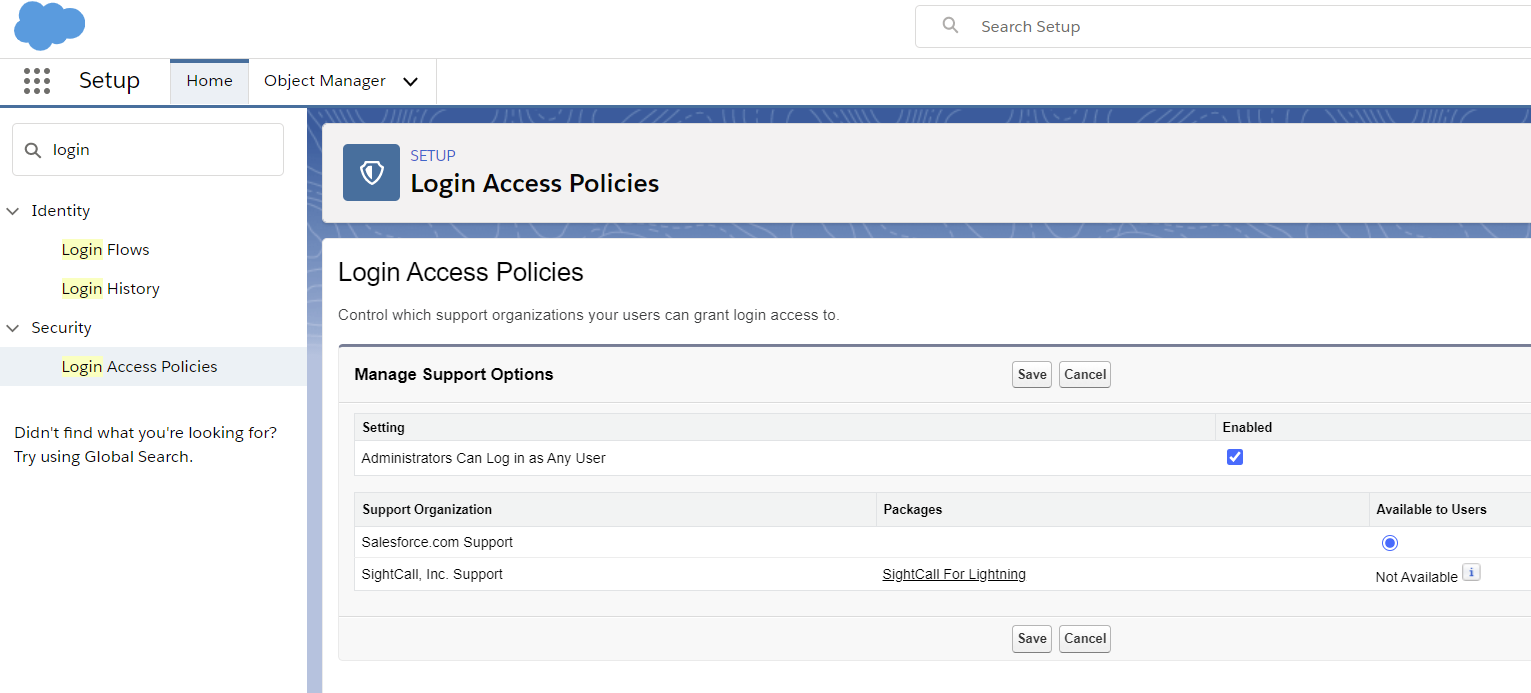Select Salesforce.com Support radio button
The image size is (1531, 693).
pyautogui.click(x=1390, y=543)
